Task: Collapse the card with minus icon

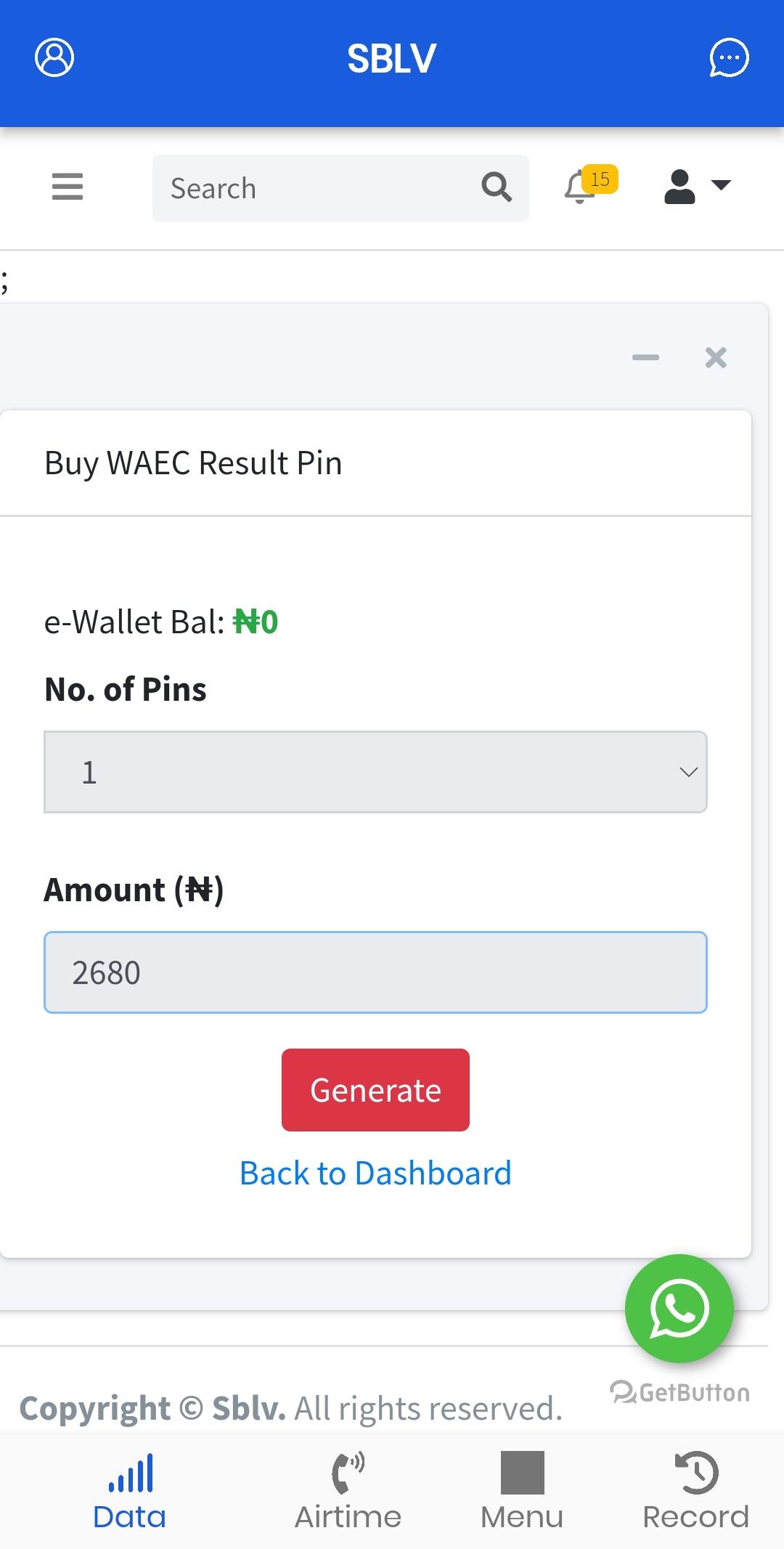Action: [x=645, y=357]
